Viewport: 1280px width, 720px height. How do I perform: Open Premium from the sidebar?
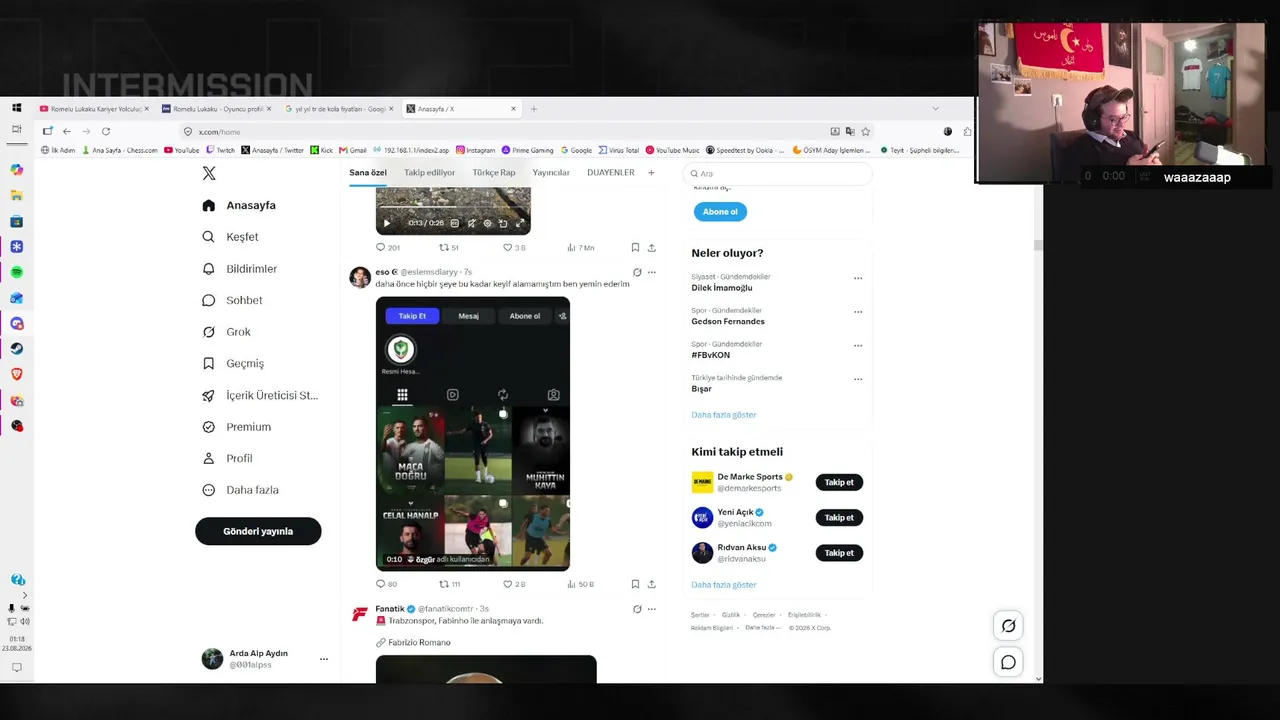click(x=237, y=427)
